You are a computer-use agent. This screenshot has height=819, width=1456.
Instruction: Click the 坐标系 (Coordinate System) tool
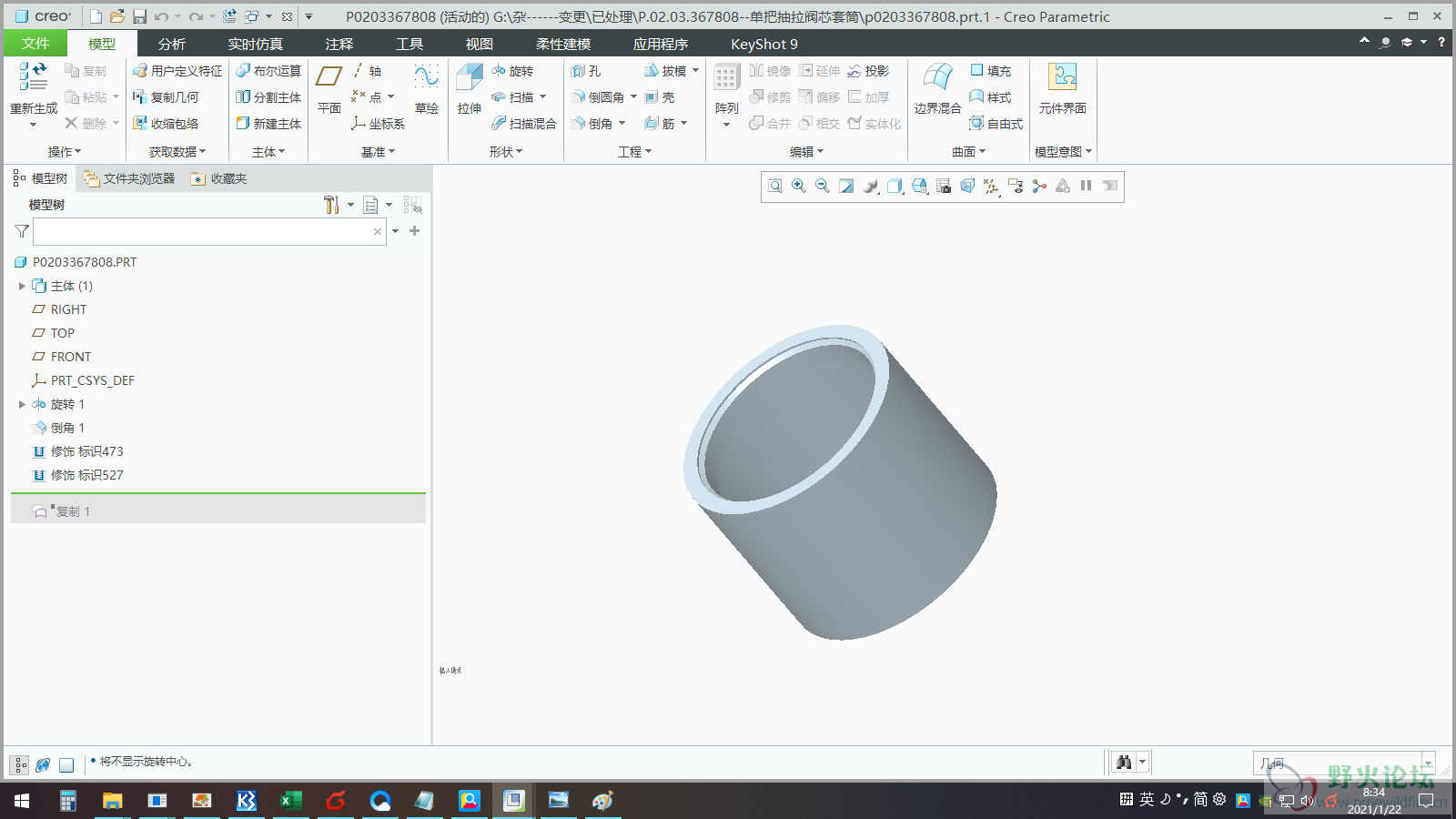click(x=378, y=124)
